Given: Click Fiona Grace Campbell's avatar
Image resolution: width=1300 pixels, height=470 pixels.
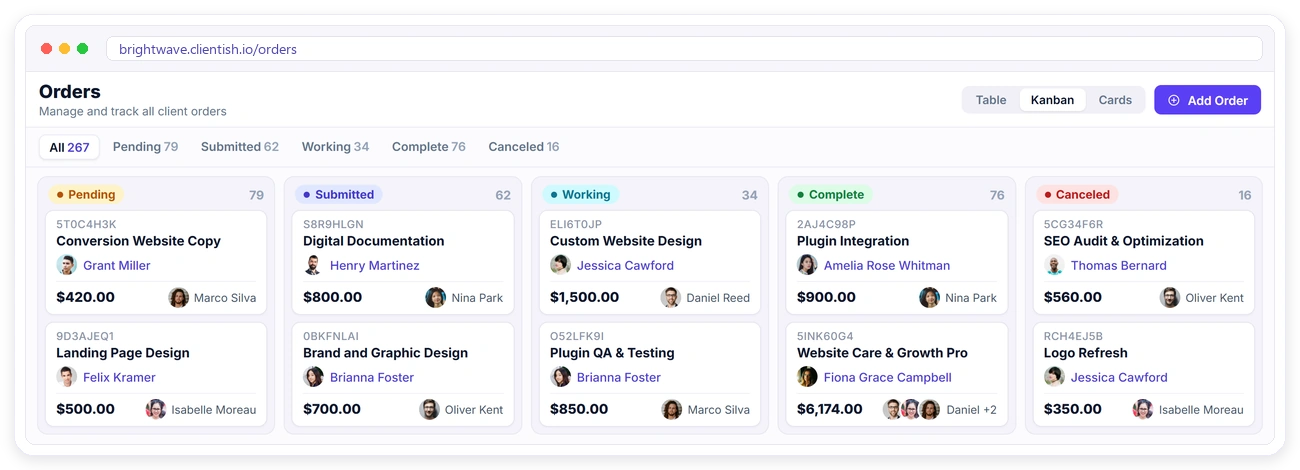Looking at the screenshot, I should 807,377.
